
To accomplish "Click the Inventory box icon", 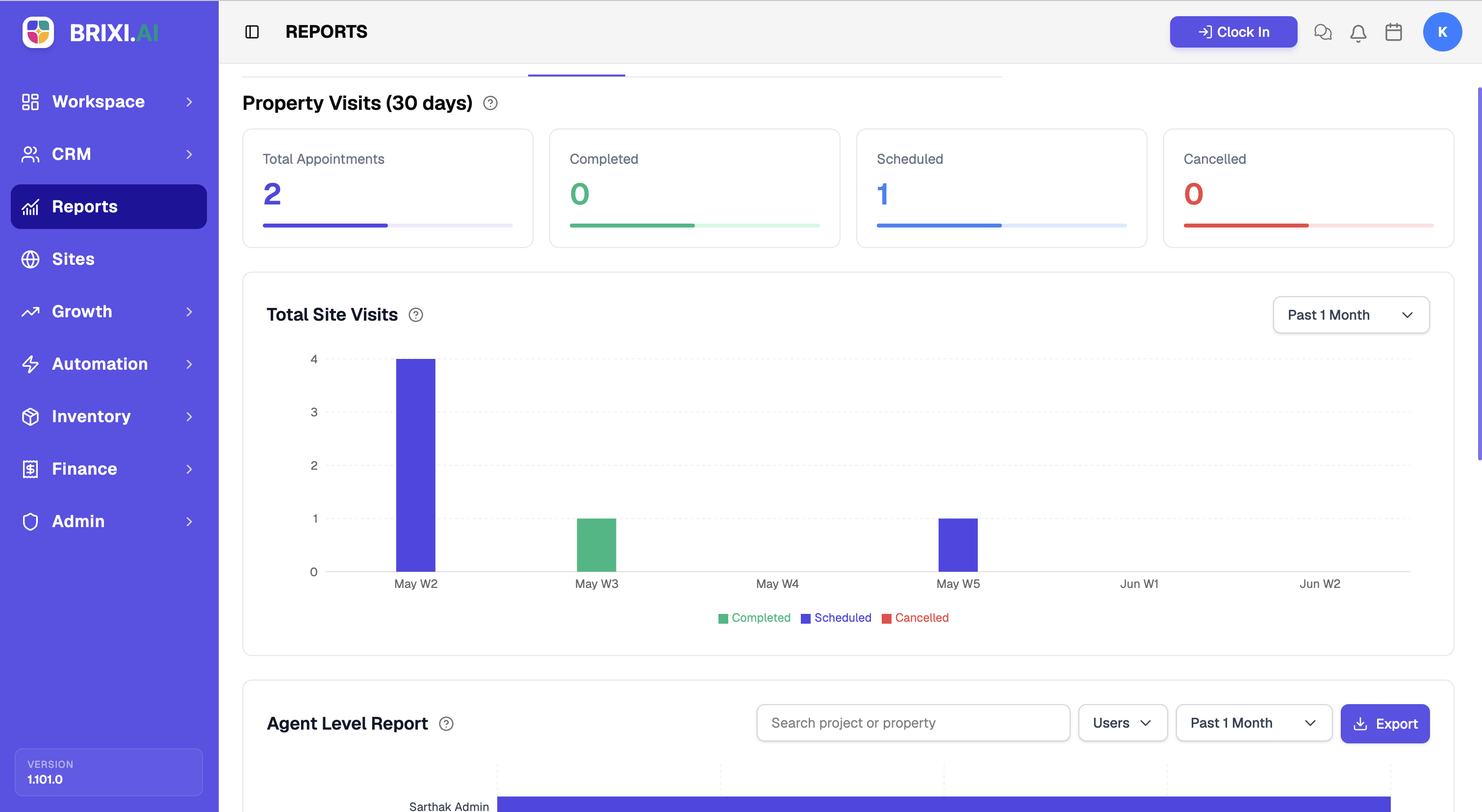I will pyautogui.click(x=30, y=416).
